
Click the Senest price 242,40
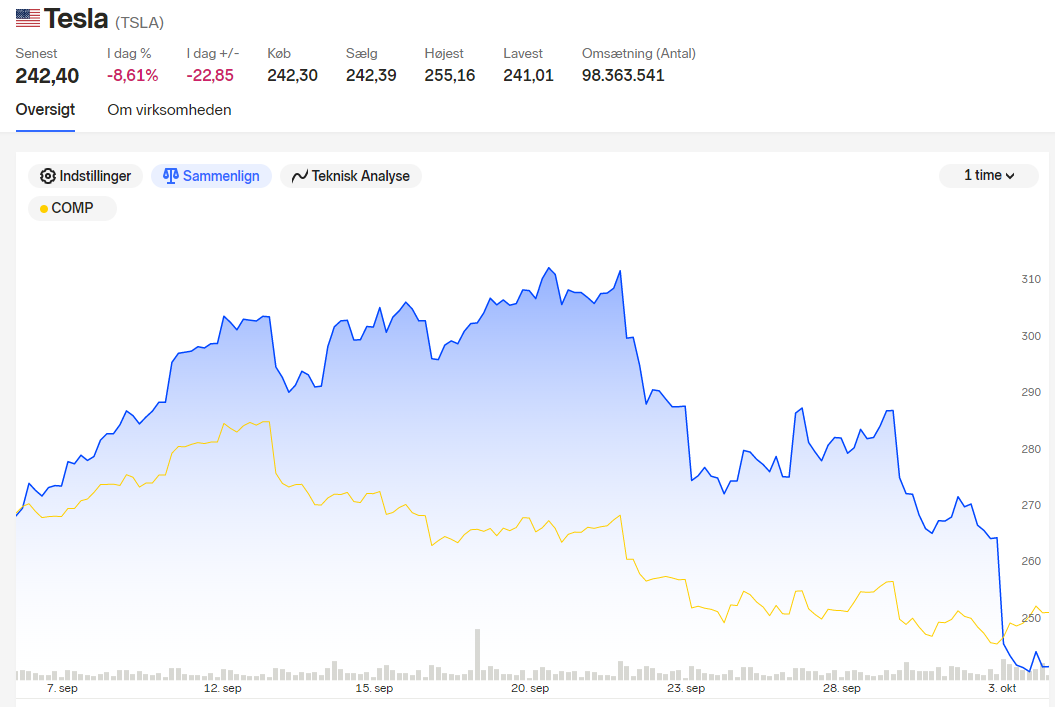click(47, 76)
